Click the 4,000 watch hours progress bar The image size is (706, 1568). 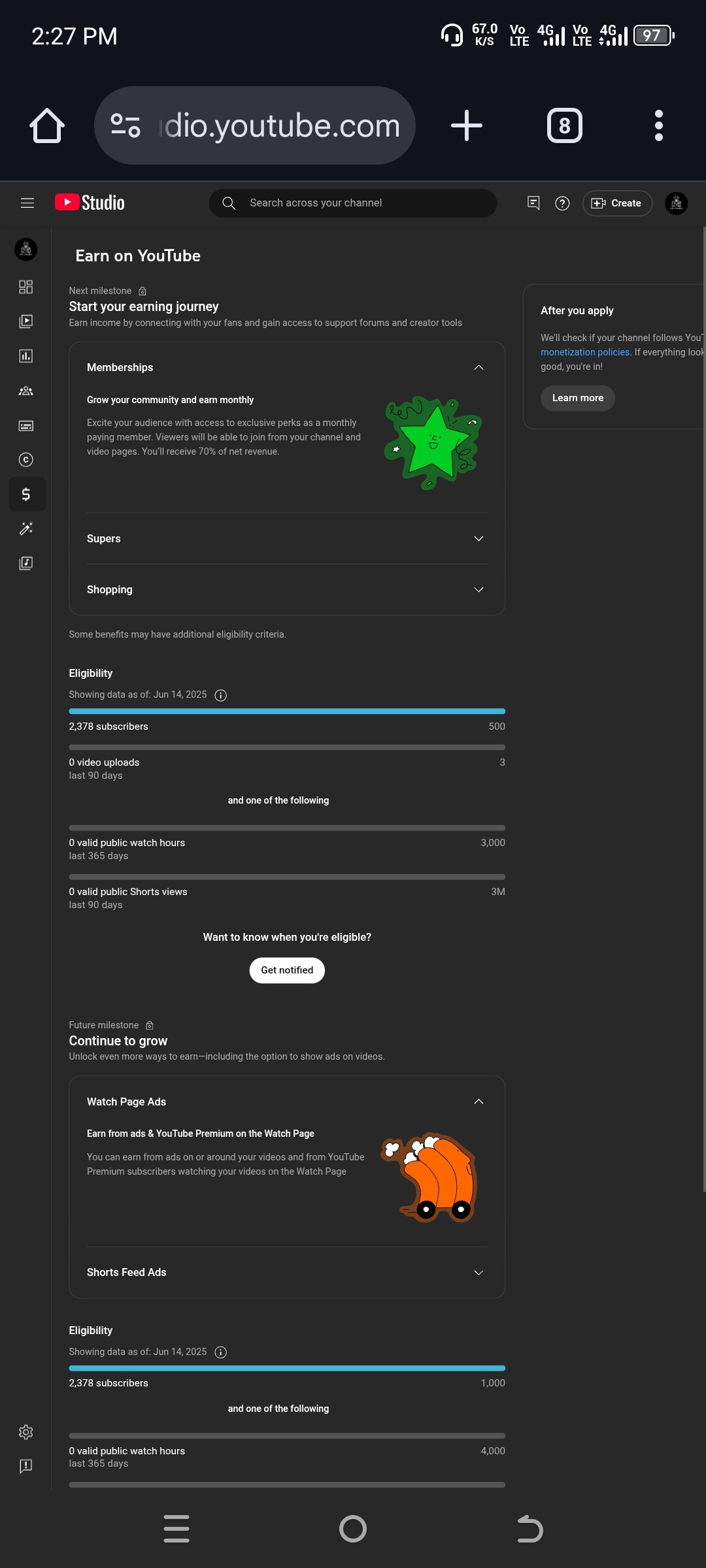[287, 1435]
